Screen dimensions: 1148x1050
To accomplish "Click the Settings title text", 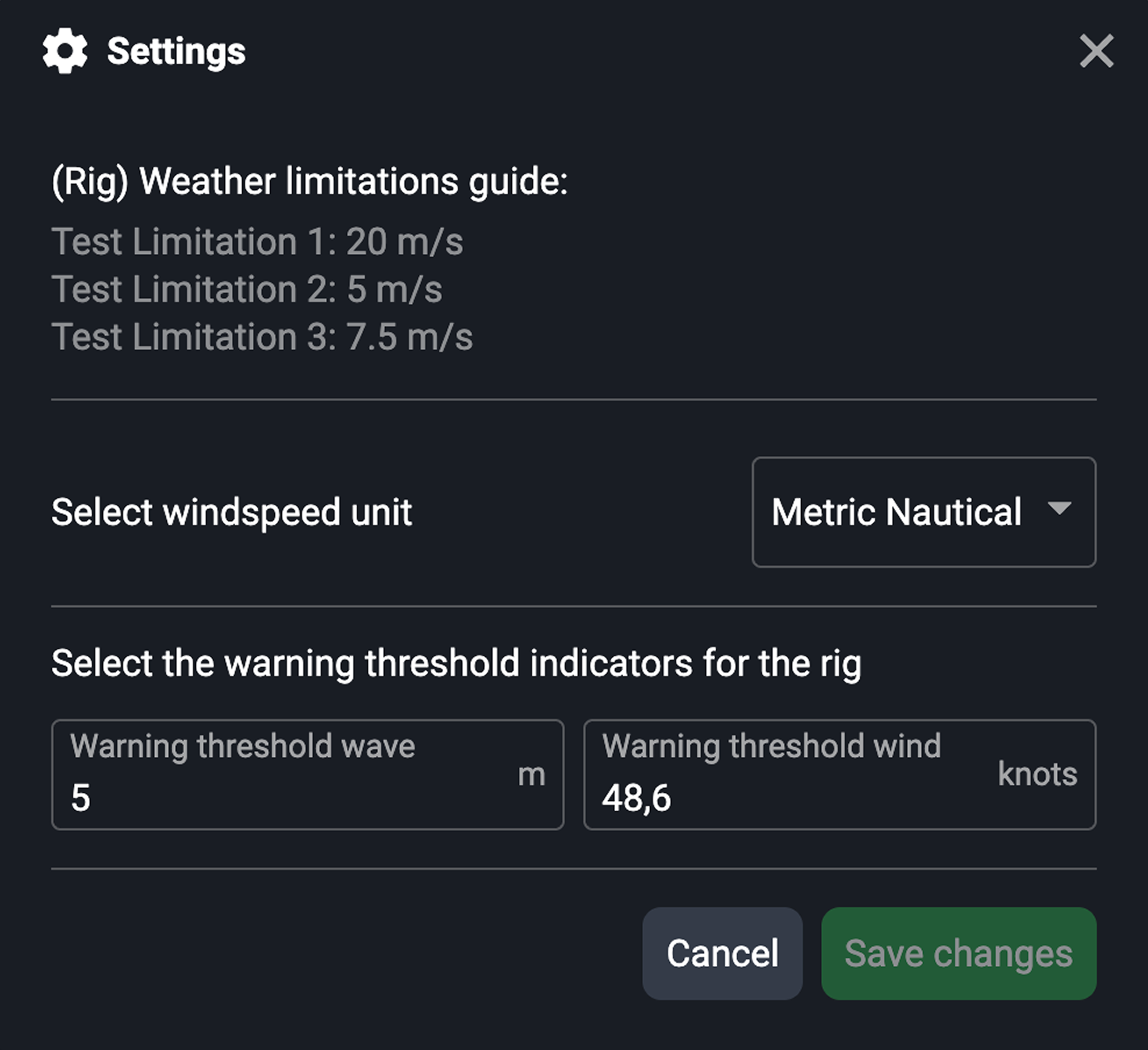I will (175, 52).
